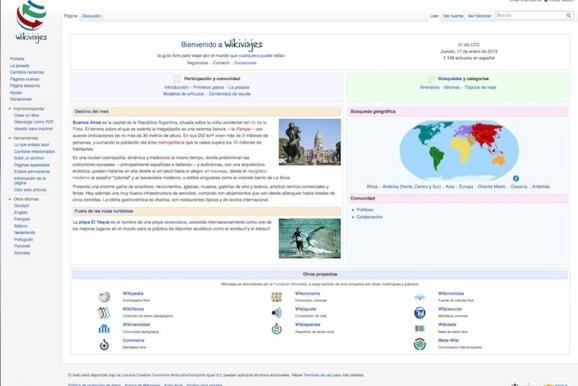Switch to the Discusión tab
The image size is (578, 386).
click(91, 16)
